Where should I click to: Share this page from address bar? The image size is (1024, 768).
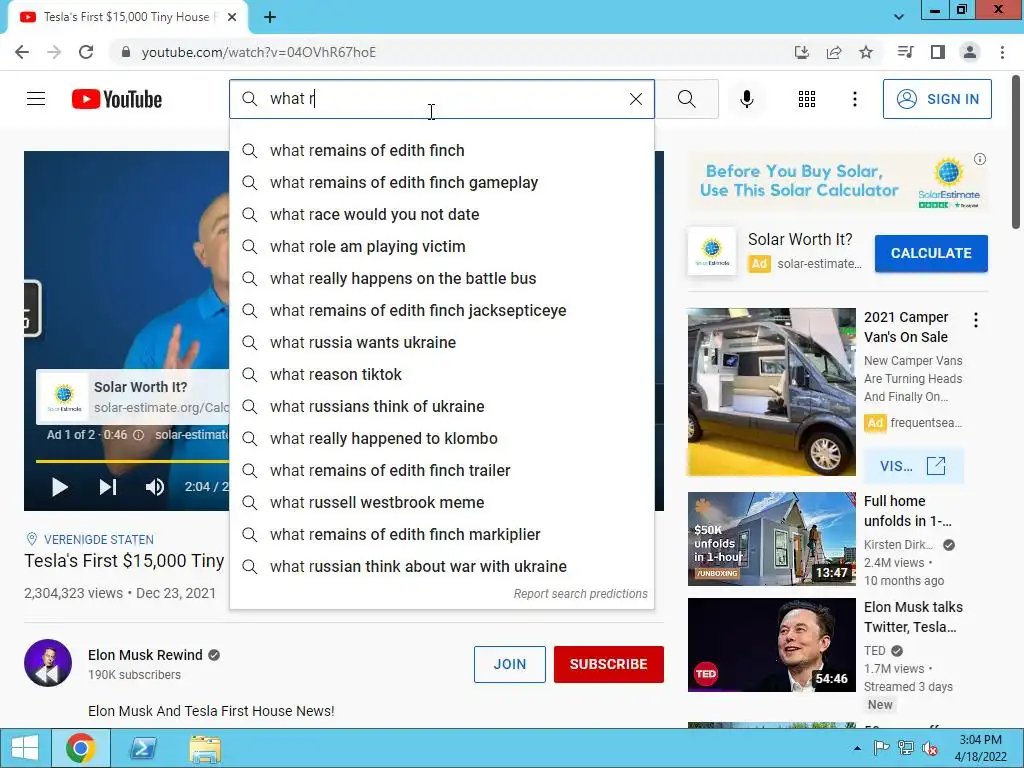pyautogui.click(x=834, y=52)
